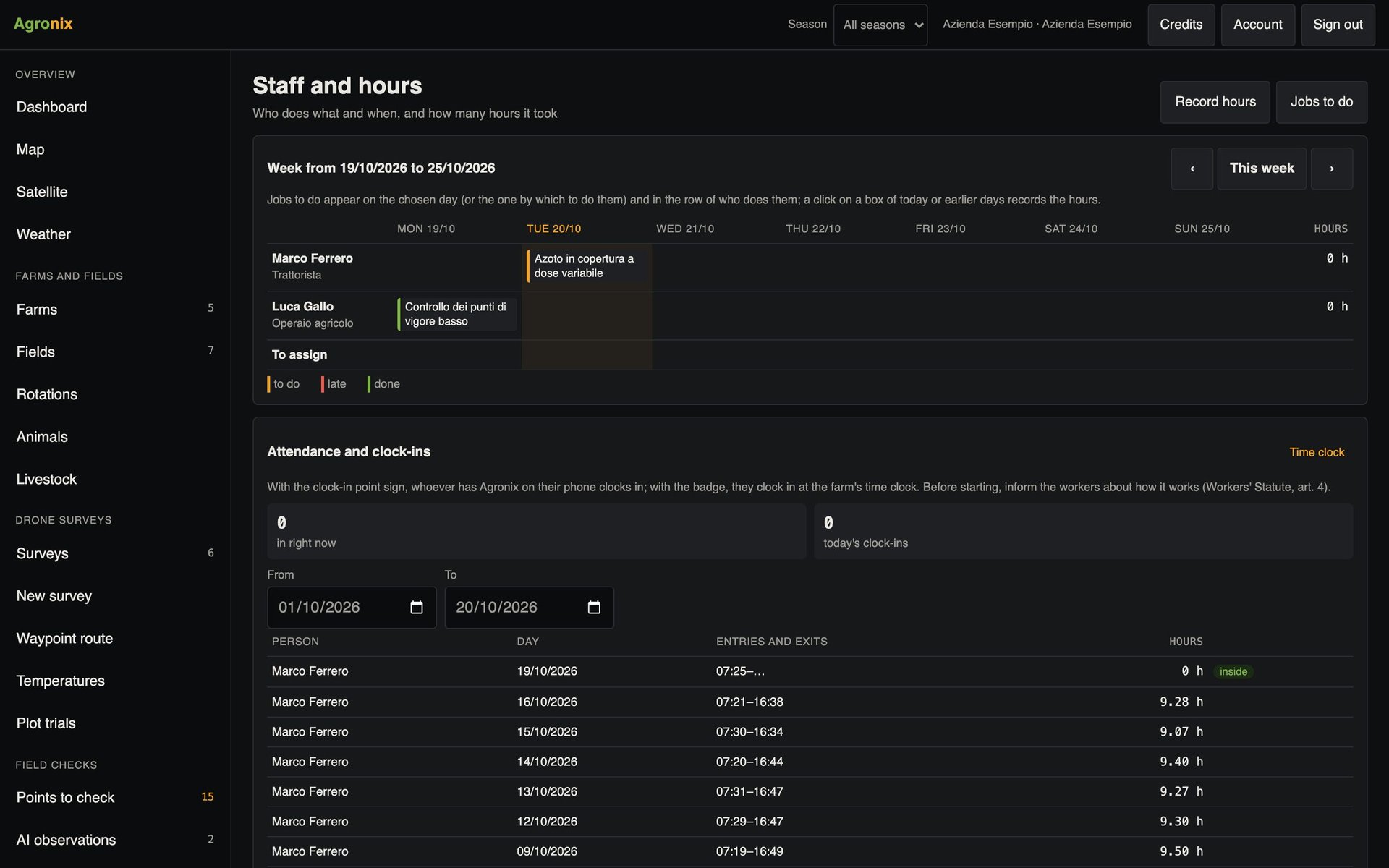Viewport: 1389px width, 868px height.
Task: Open calendar picker in the To date field
Action: tap(594, 608)
